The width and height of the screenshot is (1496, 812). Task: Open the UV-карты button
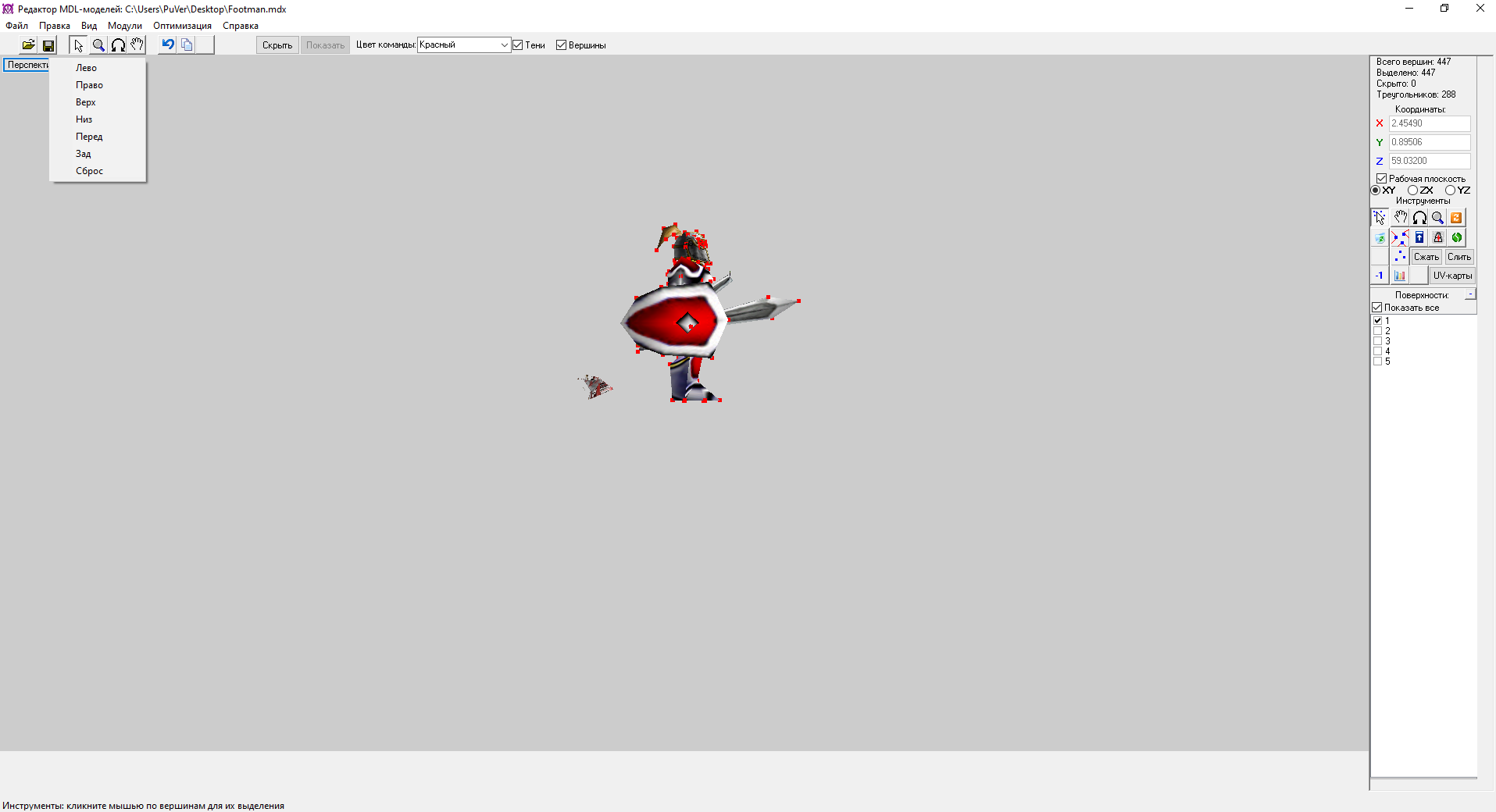1452,276
